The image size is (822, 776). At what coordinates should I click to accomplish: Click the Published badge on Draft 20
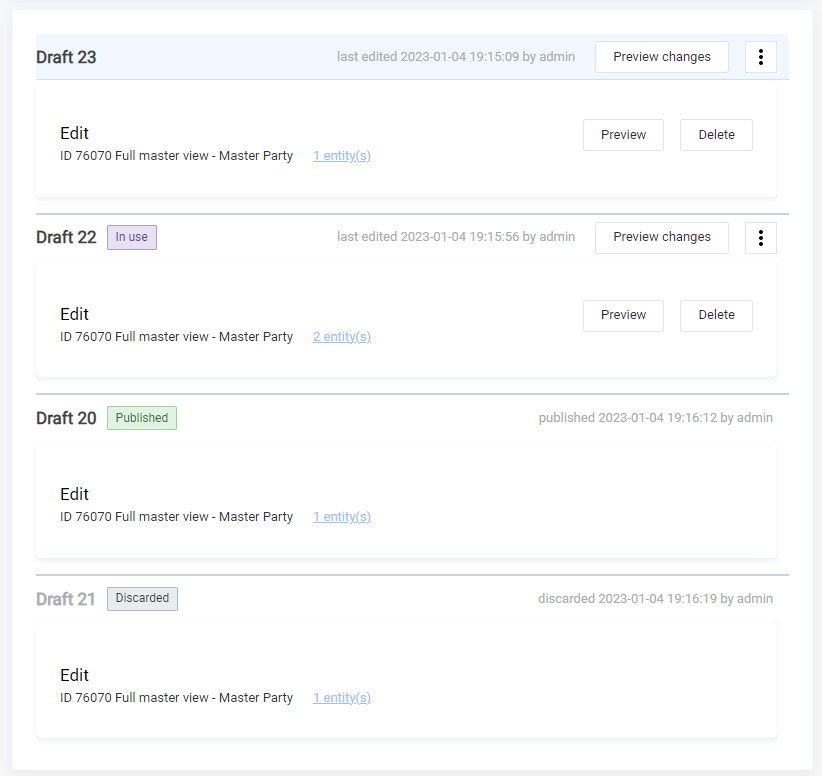pyautogui.click(x=142, y=418)
